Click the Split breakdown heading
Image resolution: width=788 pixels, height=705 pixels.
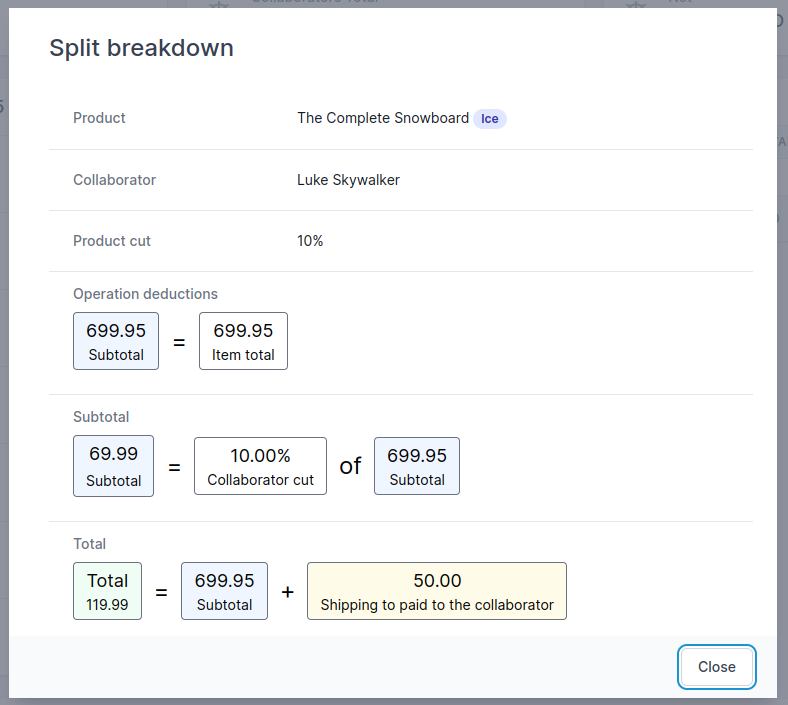click(141, 48)
